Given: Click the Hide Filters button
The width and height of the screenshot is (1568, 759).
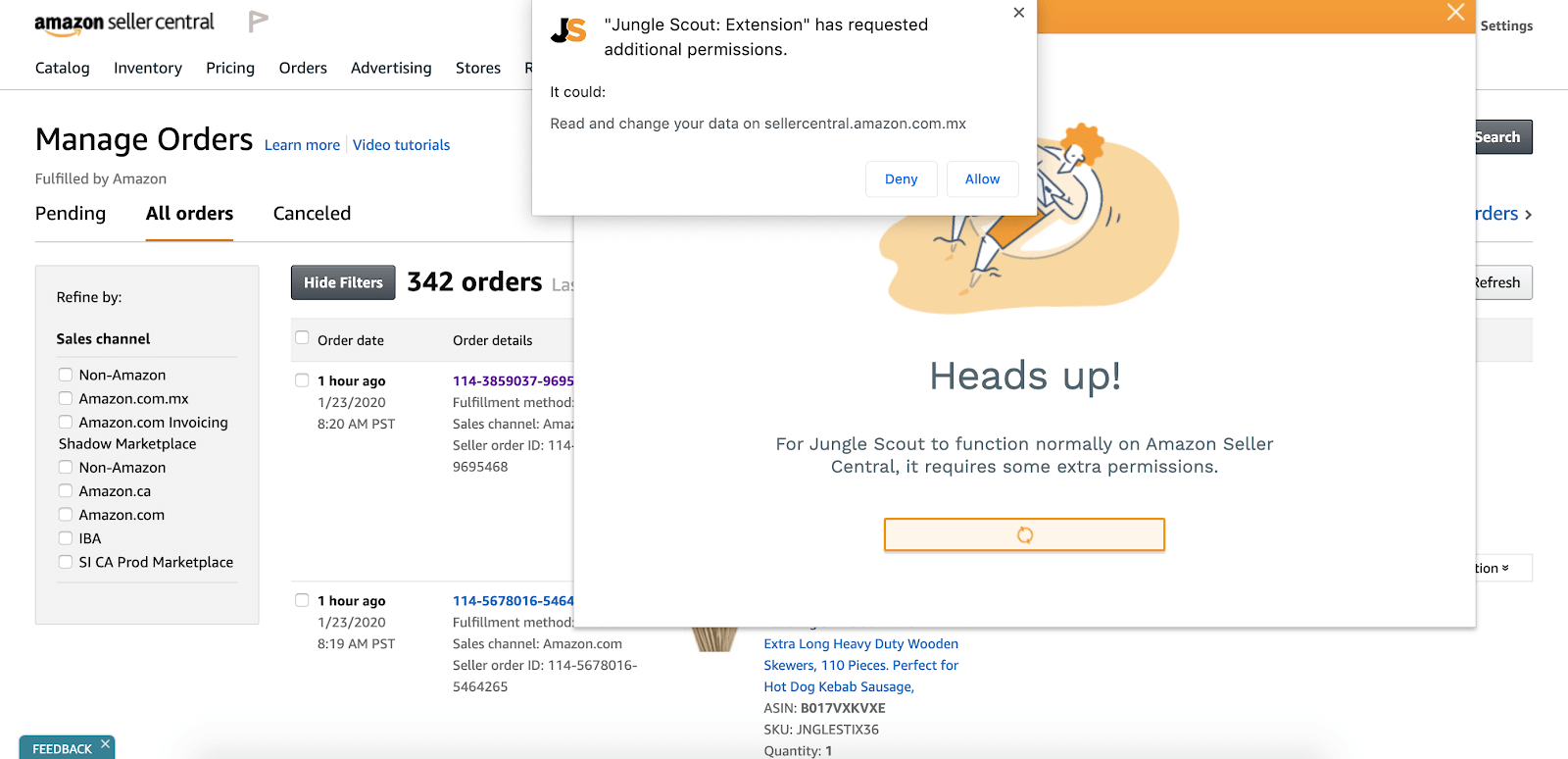Looking at the screenshot, I should 343,282.
